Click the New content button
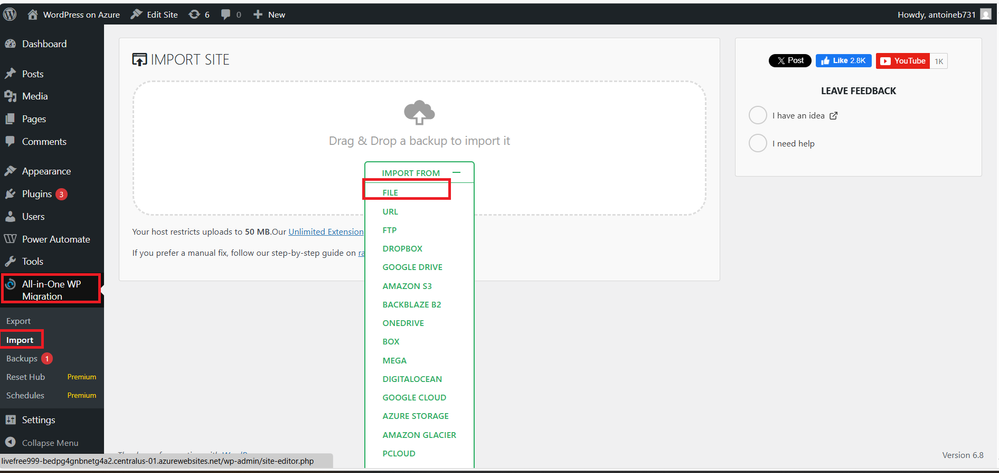This screenshot has height=473, width=999. click(x=270, y=15)
